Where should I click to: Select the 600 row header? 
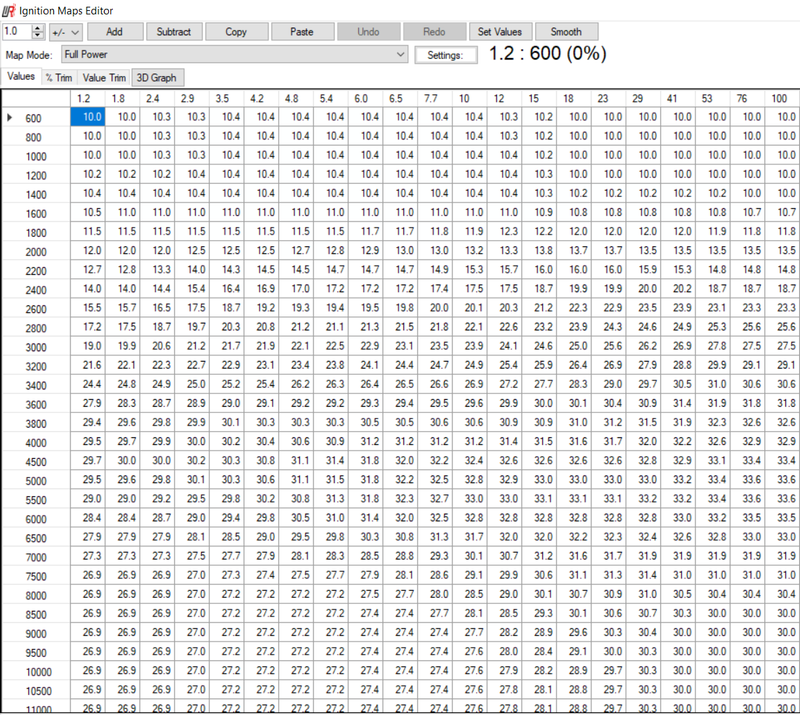[x=36, y=118]
